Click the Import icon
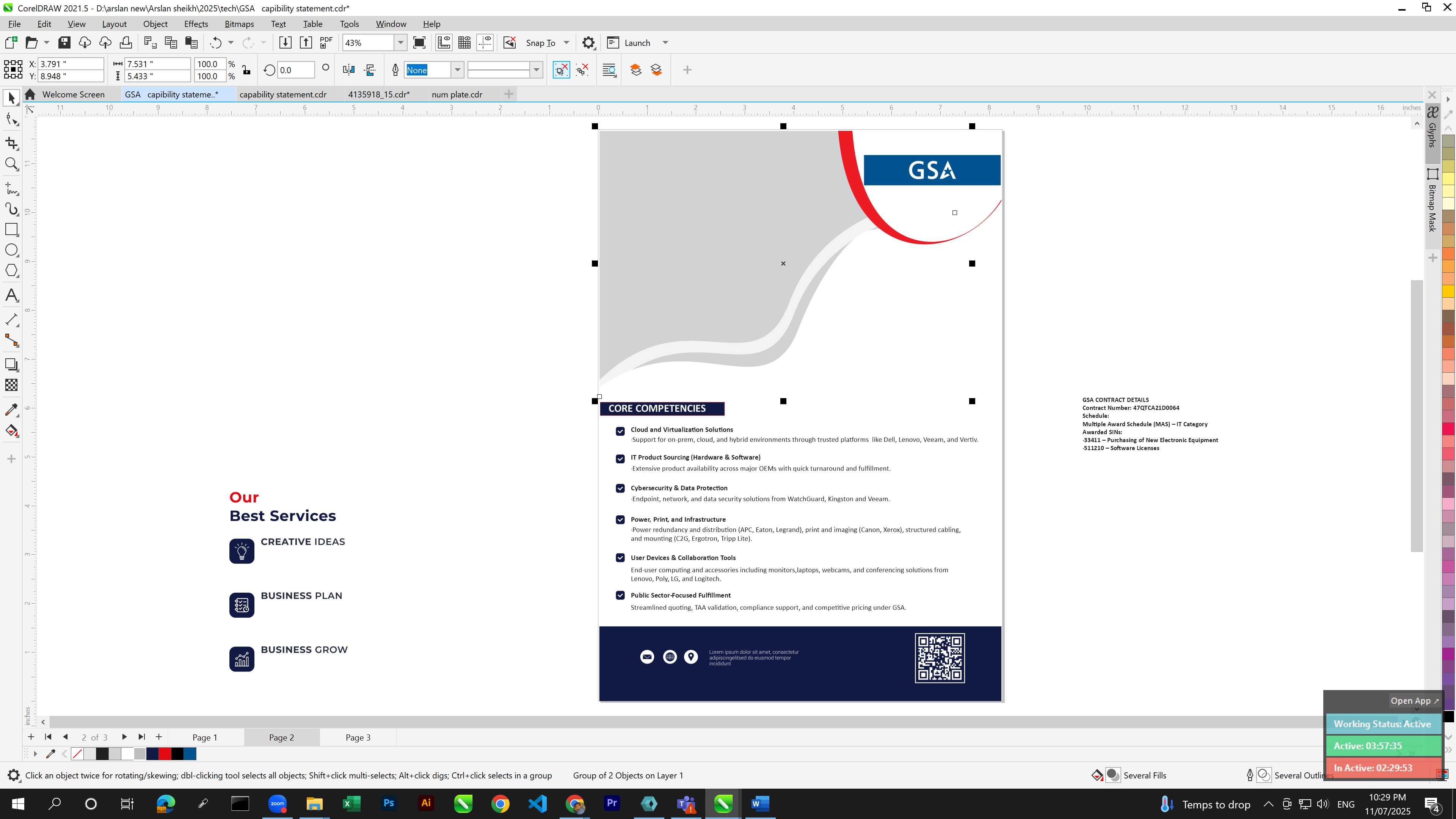1456x819 pixels. tap(285, 43)
